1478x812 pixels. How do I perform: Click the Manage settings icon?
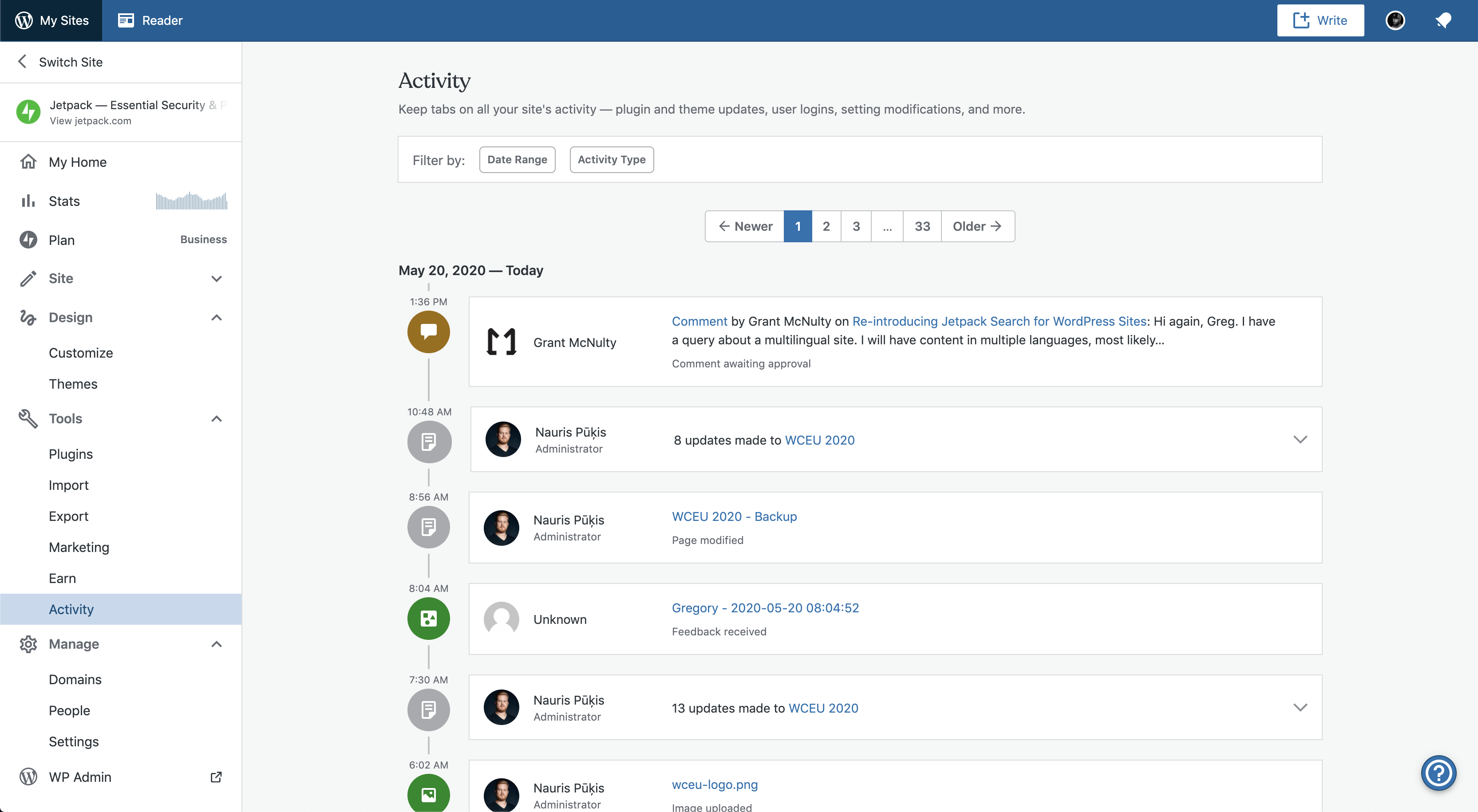27,644
